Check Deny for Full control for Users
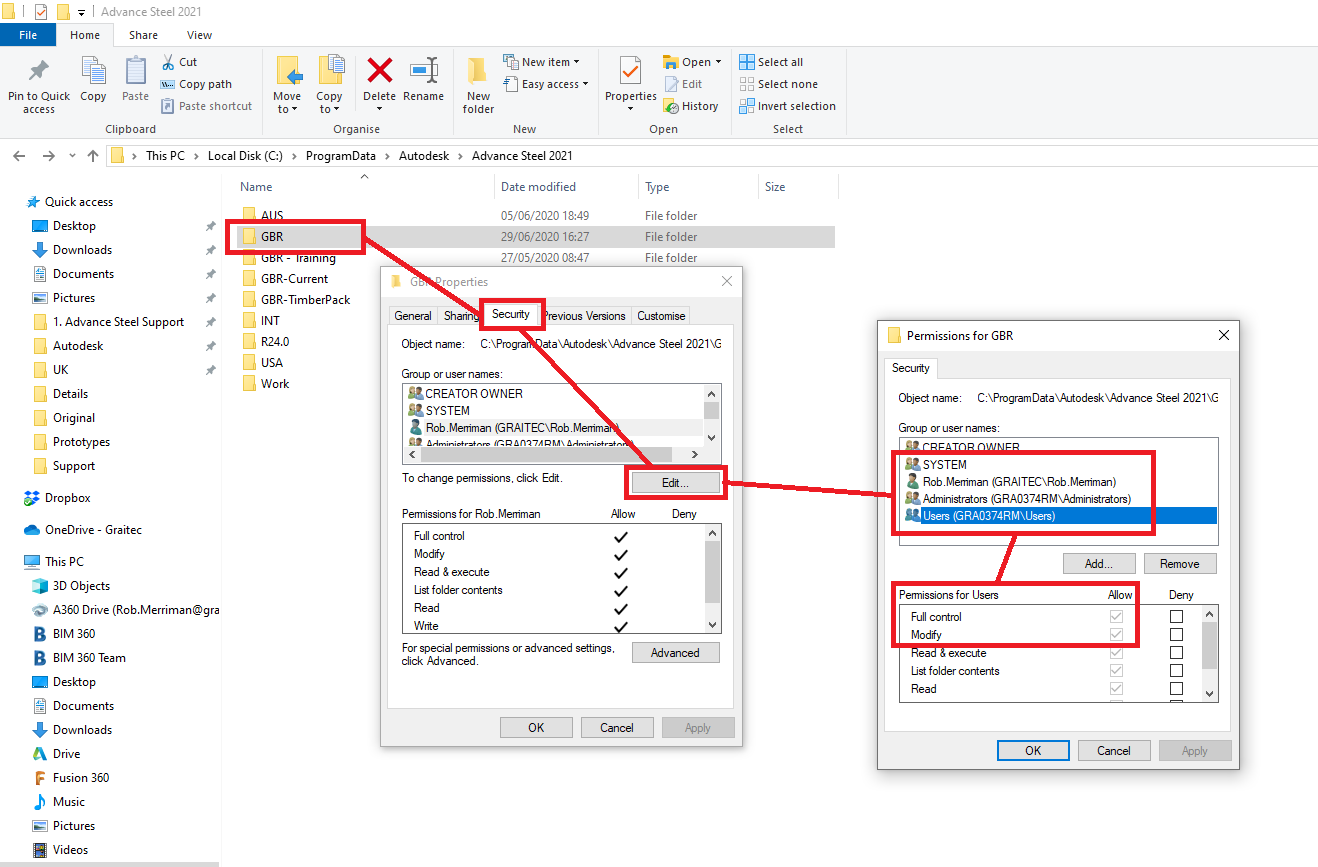 (1177, 617)
